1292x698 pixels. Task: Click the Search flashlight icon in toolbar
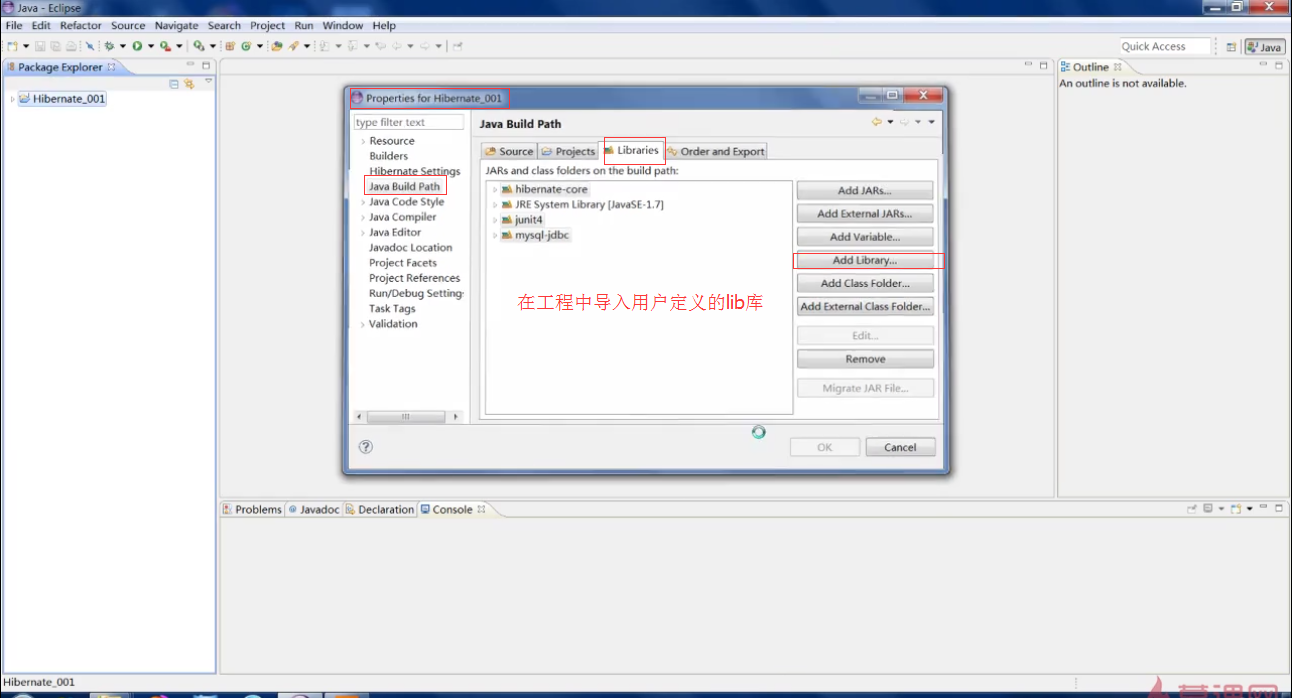(x=292, y=46)
